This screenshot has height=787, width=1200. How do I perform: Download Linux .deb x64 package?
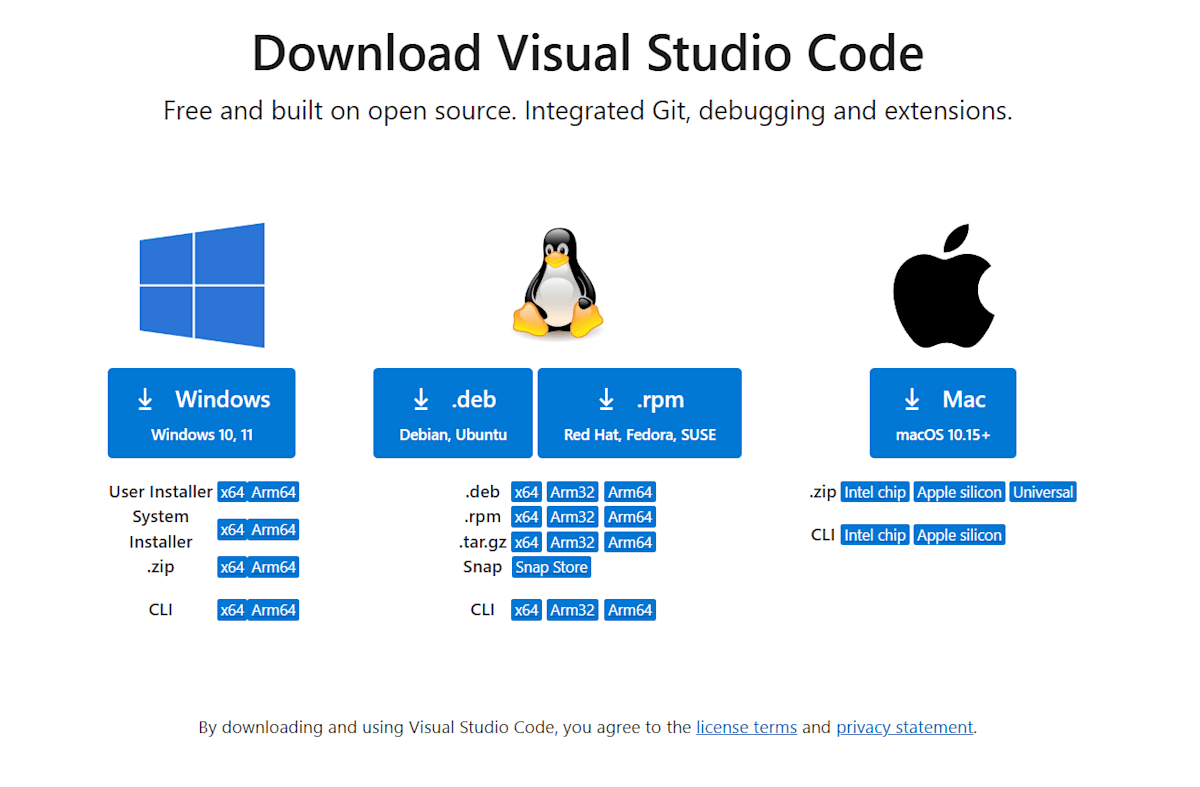pyautogui.click(x=527, y=492)
